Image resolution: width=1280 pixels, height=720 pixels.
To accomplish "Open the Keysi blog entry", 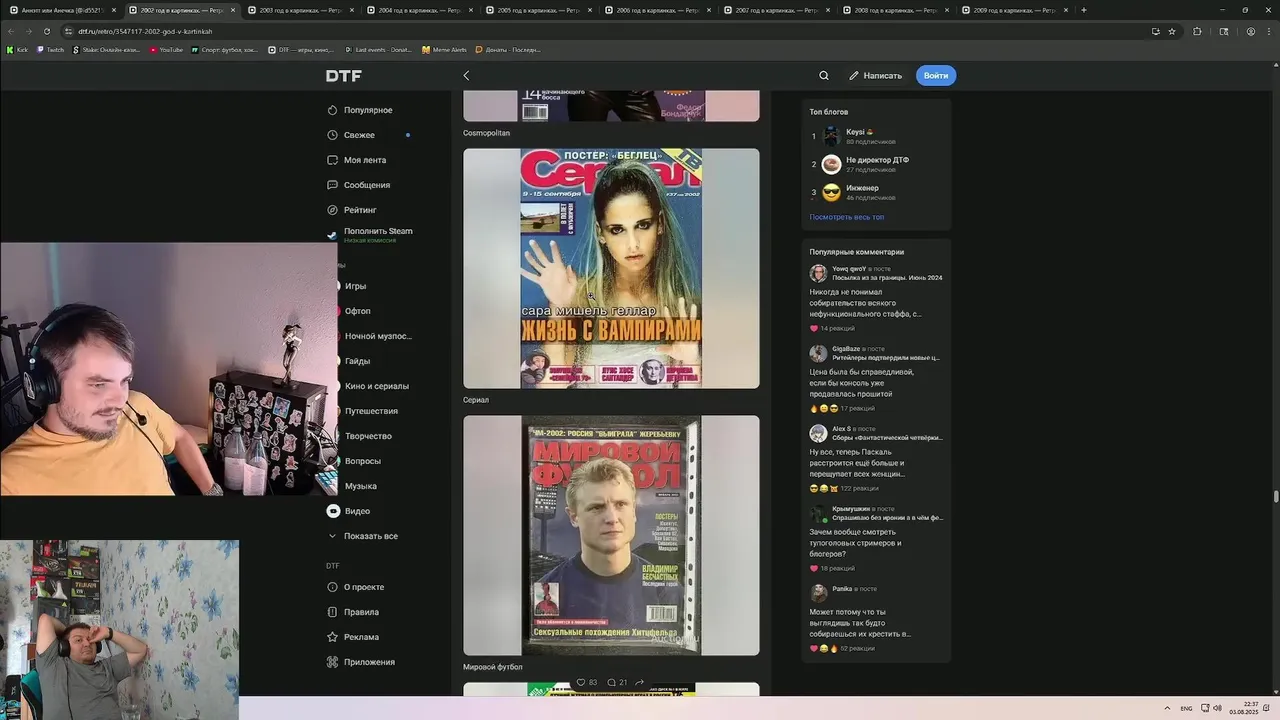I will coord(878,136).
